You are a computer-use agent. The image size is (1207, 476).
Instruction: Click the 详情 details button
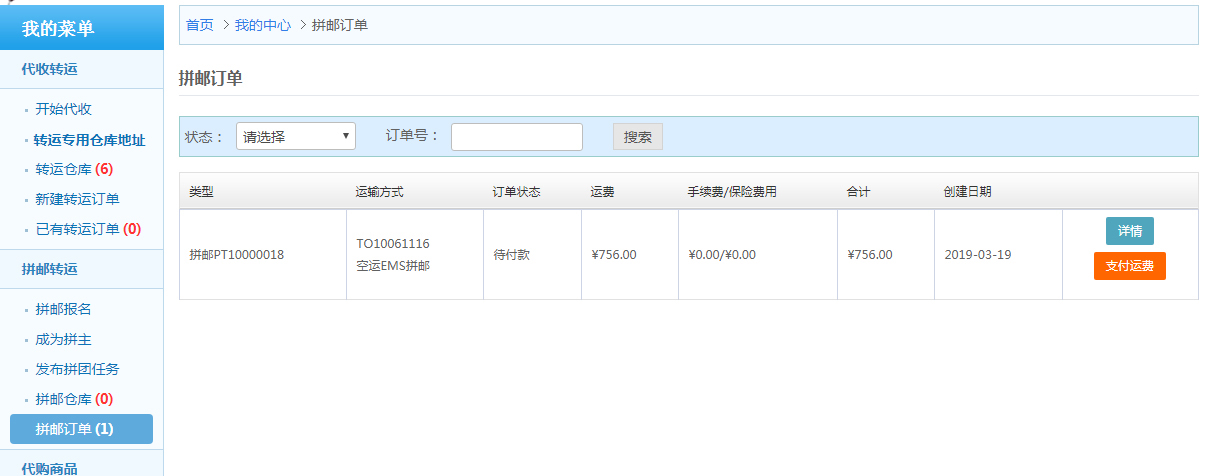(x=1129, y=231)
